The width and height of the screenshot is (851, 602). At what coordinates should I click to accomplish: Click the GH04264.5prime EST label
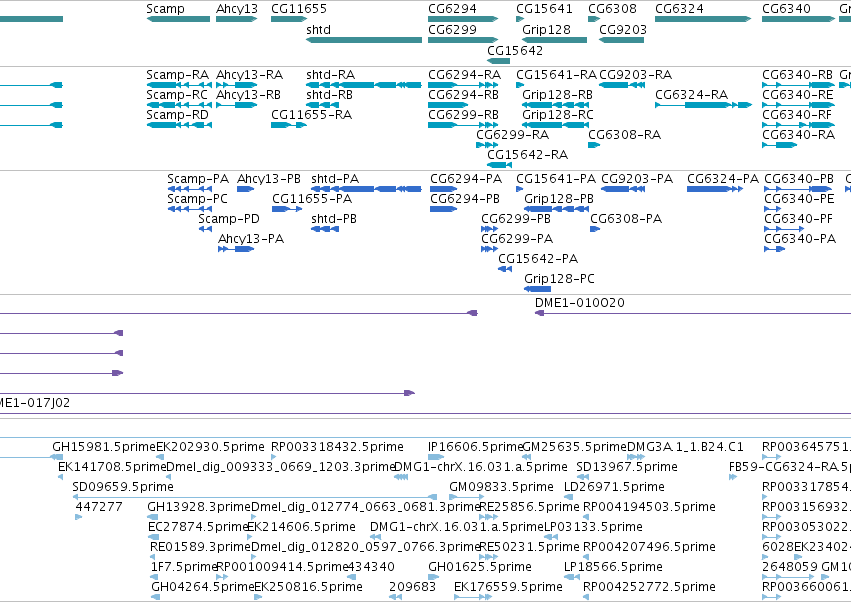[203, 587]
